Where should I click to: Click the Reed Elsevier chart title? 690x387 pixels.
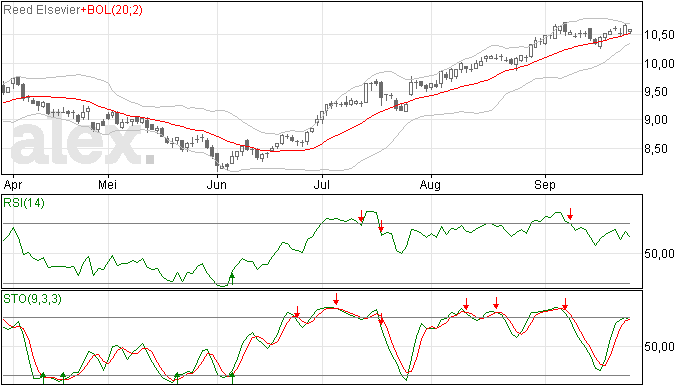coord(41,10)
